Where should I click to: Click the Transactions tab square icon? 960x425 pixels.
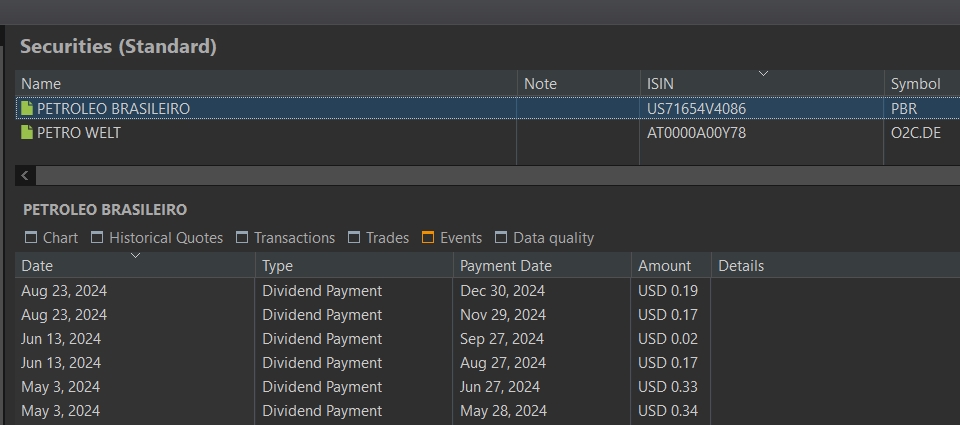point(242,237)
